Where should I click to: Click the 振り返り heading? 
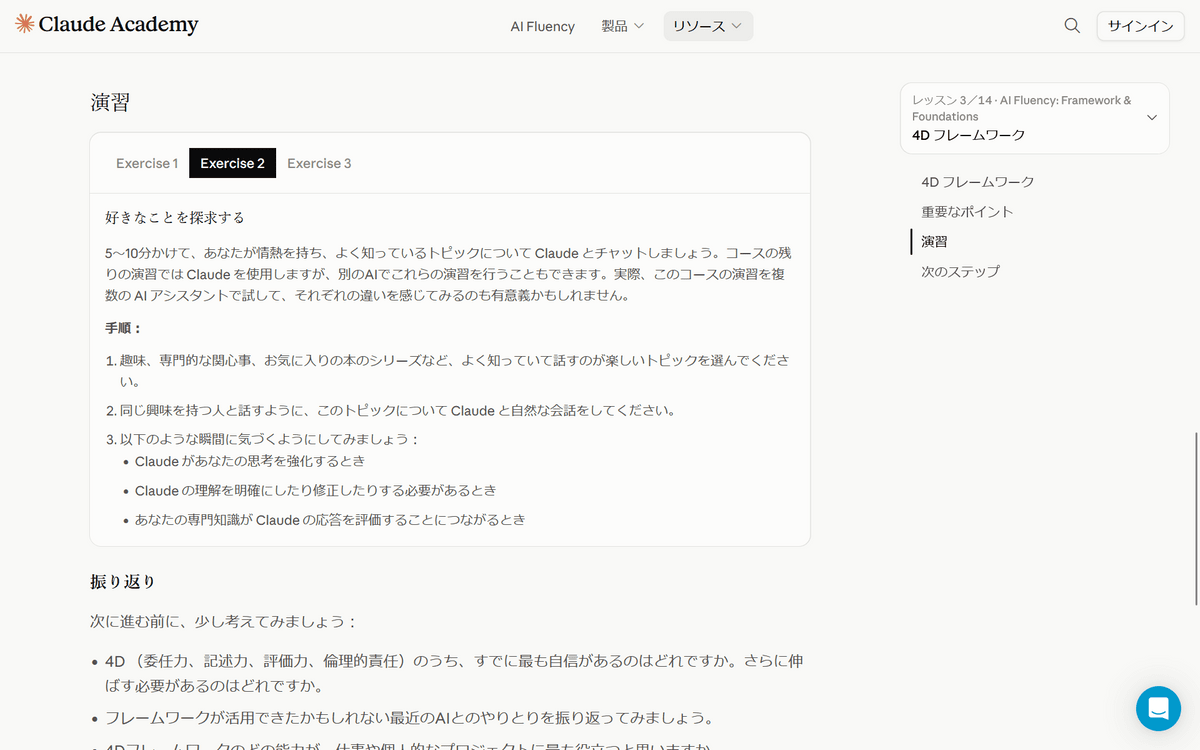click(123, 582)
